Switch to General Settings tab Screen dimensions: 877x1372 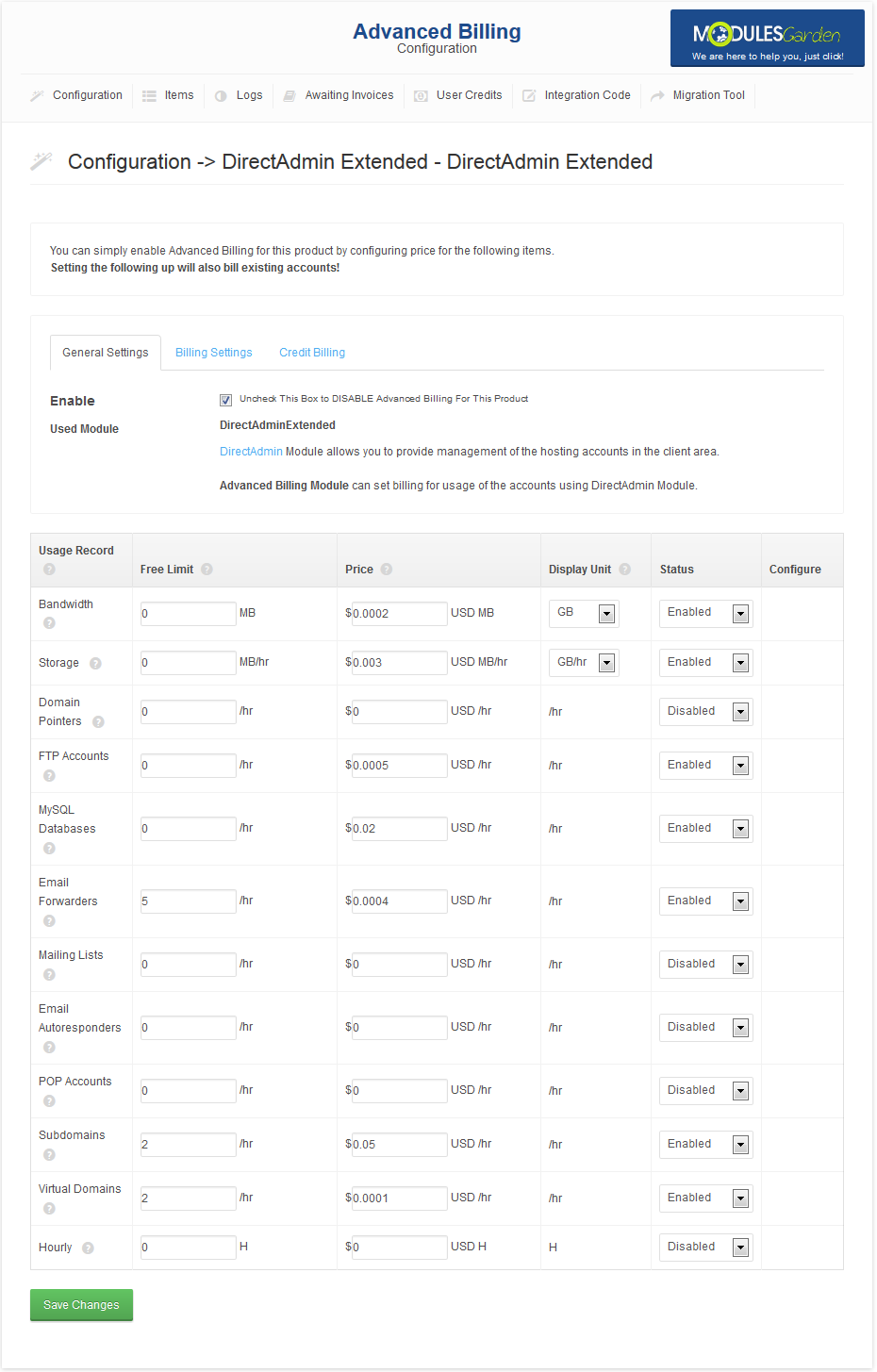pos(106,353)
